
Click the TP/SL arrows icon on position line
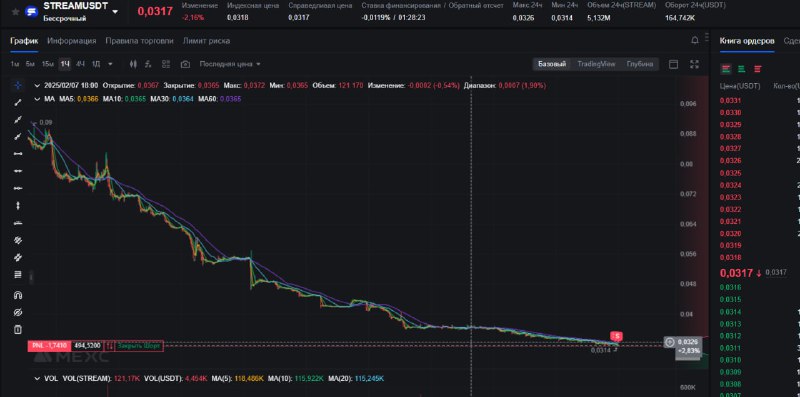[109, 346]
